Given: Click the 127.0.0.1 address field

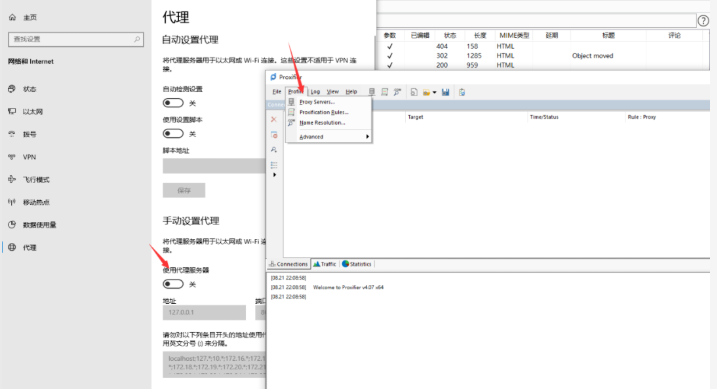Looking at the screenshot, I should coord(204,312).
